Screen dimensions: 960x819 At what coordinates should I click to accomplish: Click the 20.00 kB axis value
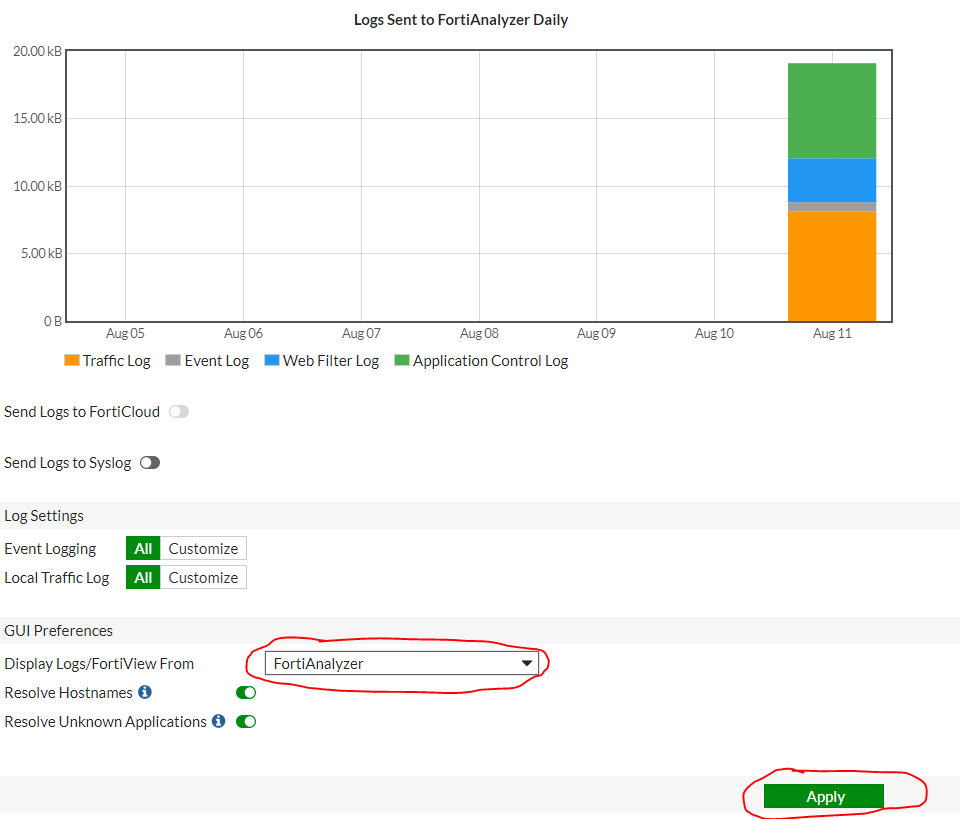[37, 51]
